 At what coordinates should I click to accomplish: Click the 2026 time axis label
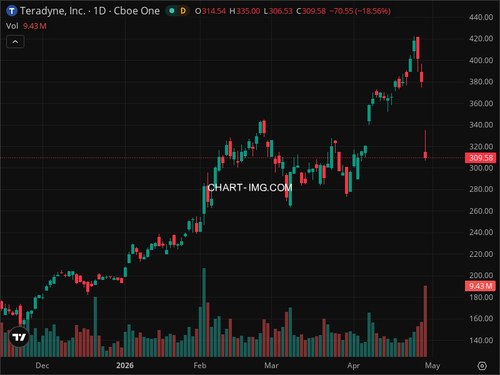click(x=125, y=366)
